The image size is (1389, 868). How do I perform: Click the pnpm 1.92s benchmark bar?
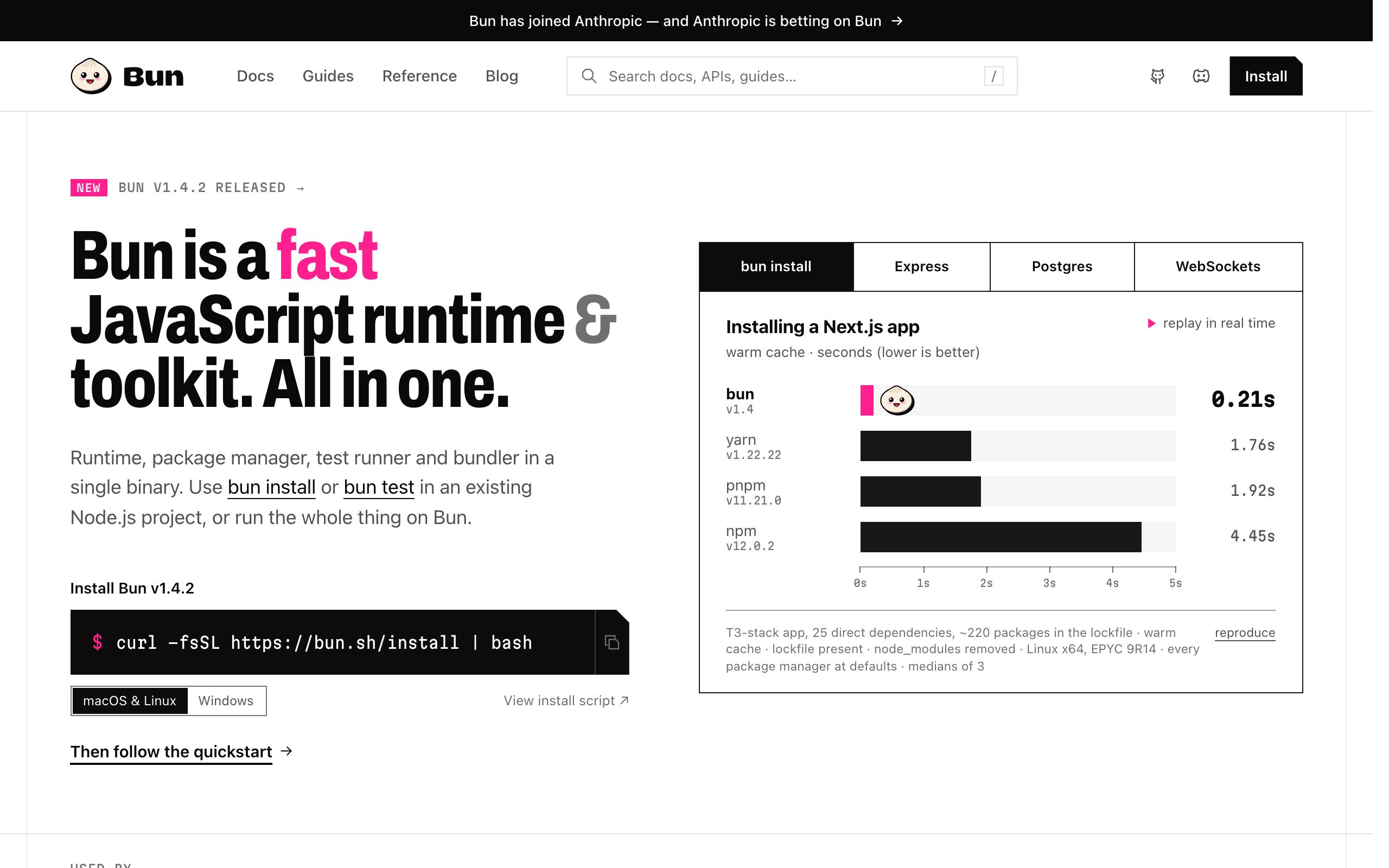point(920,492)
